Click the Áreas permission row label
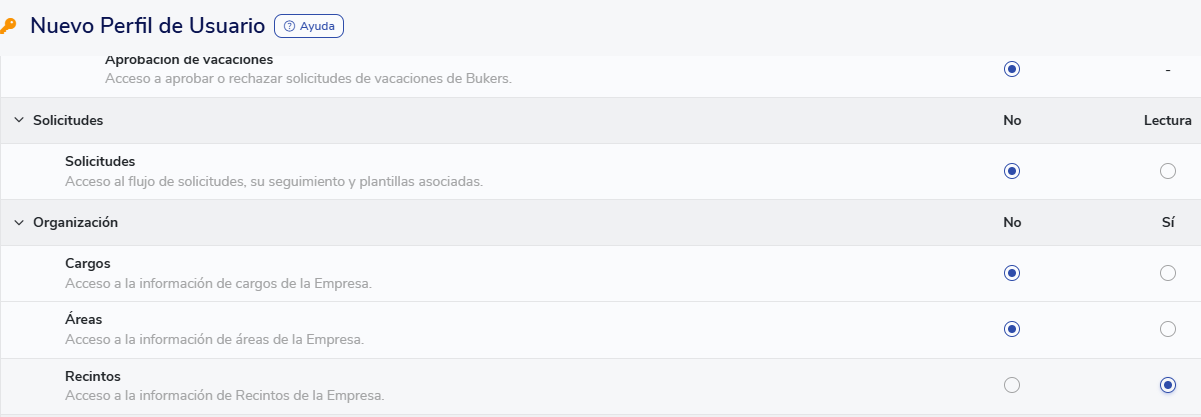The height and width of the screenshot is (417, 1201). 84,319
